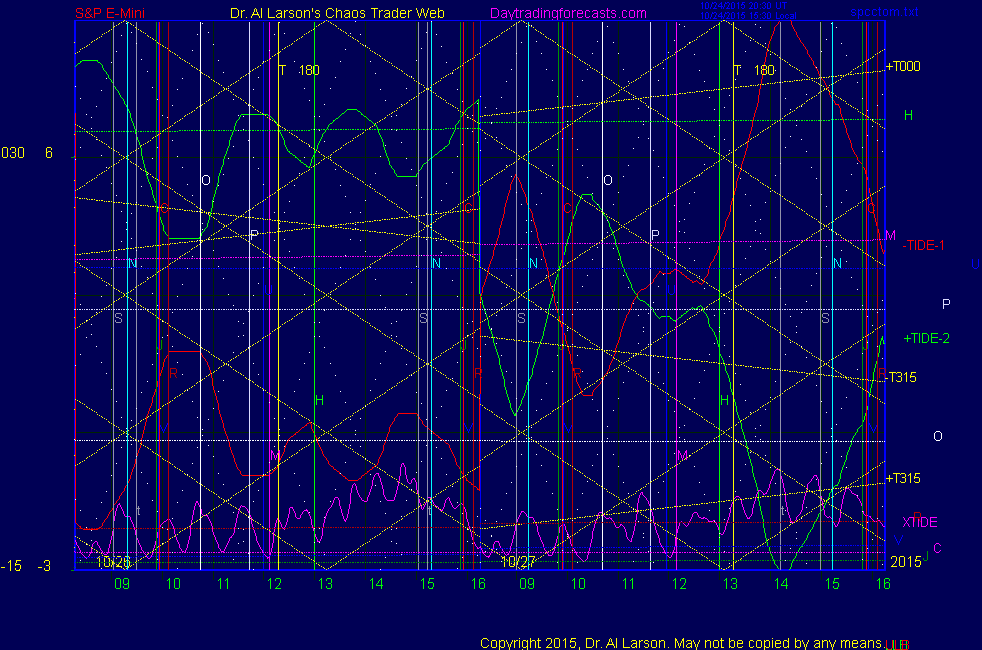The image size is (982, 650).
Task: Click the white O label right of chart
Action: click(x=938, y=436)
